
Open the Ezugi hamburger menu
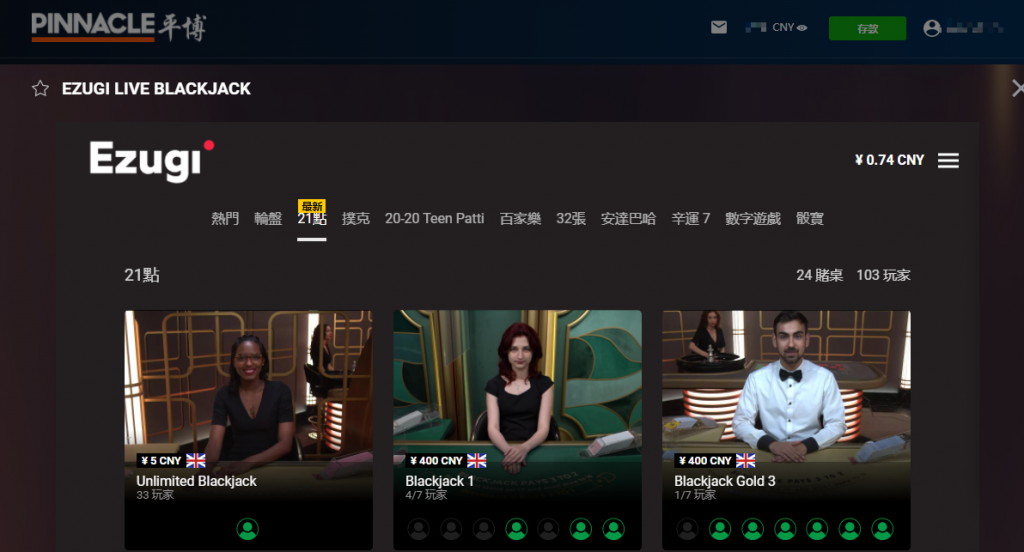948,160
